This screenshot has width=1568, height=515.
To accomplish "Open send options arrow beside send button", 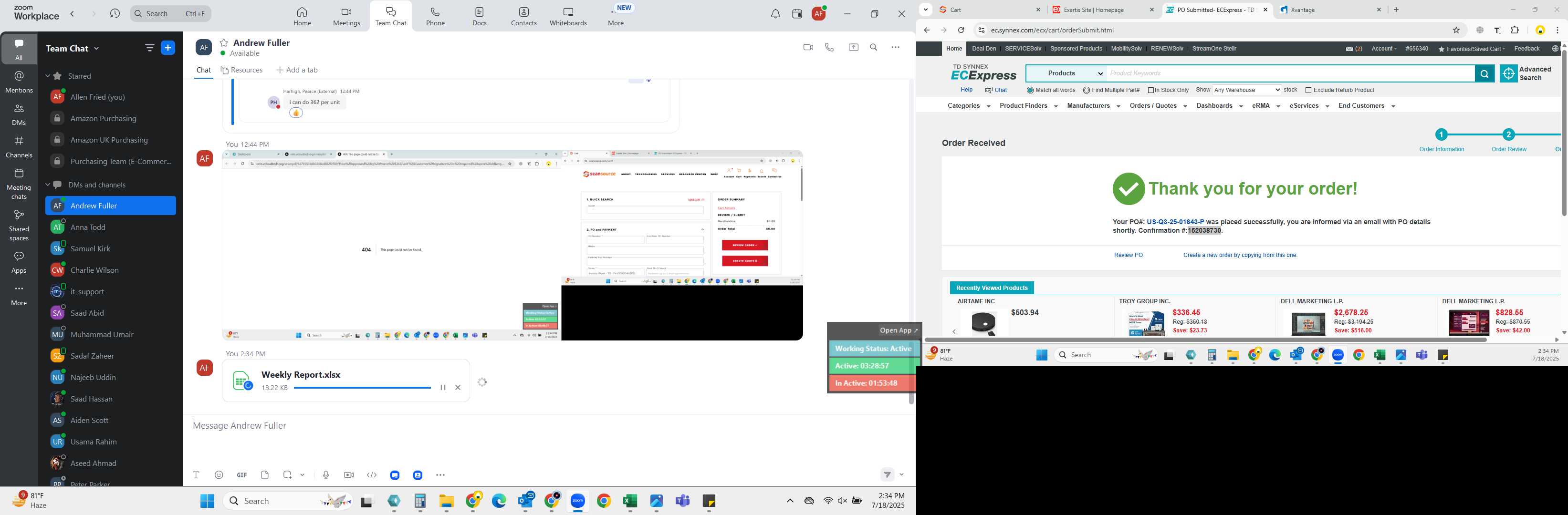I will (901, 475).
